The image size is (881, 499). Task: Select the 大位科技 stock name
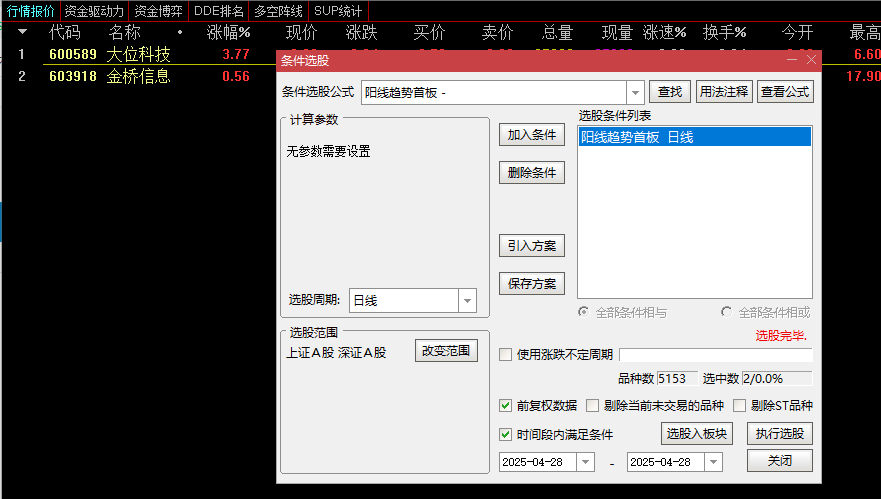point(138,55)
